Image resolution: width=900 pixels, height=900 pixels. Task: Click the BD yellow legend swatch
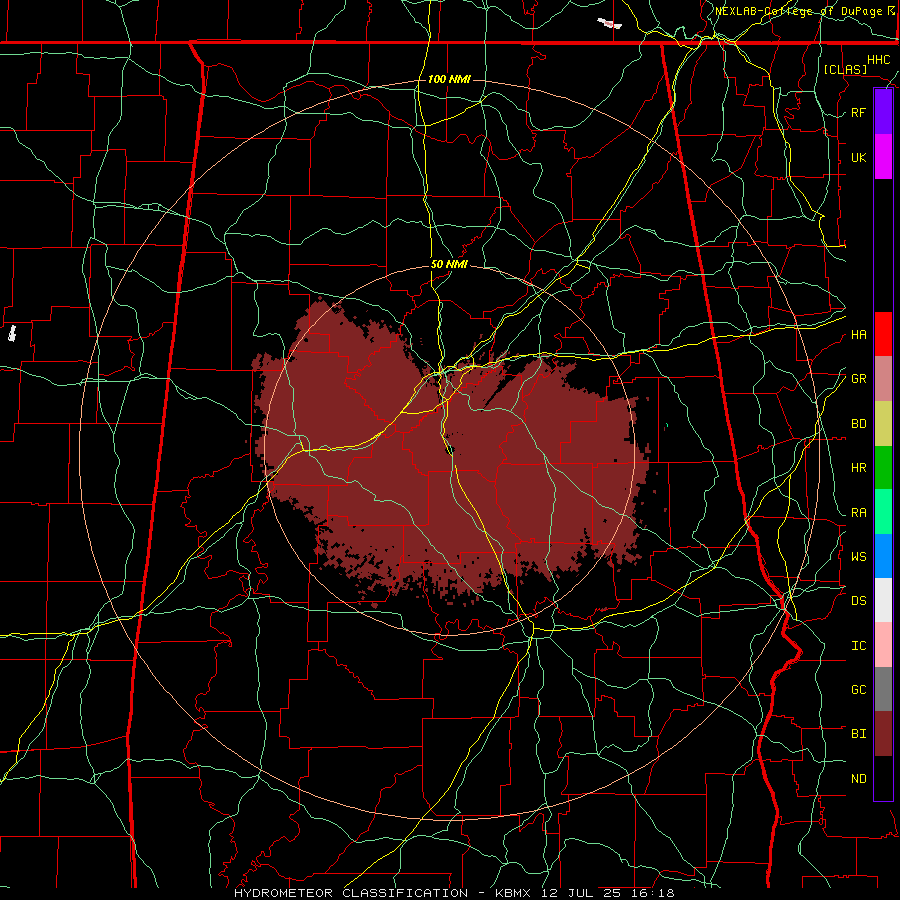[x=883, y=424]
